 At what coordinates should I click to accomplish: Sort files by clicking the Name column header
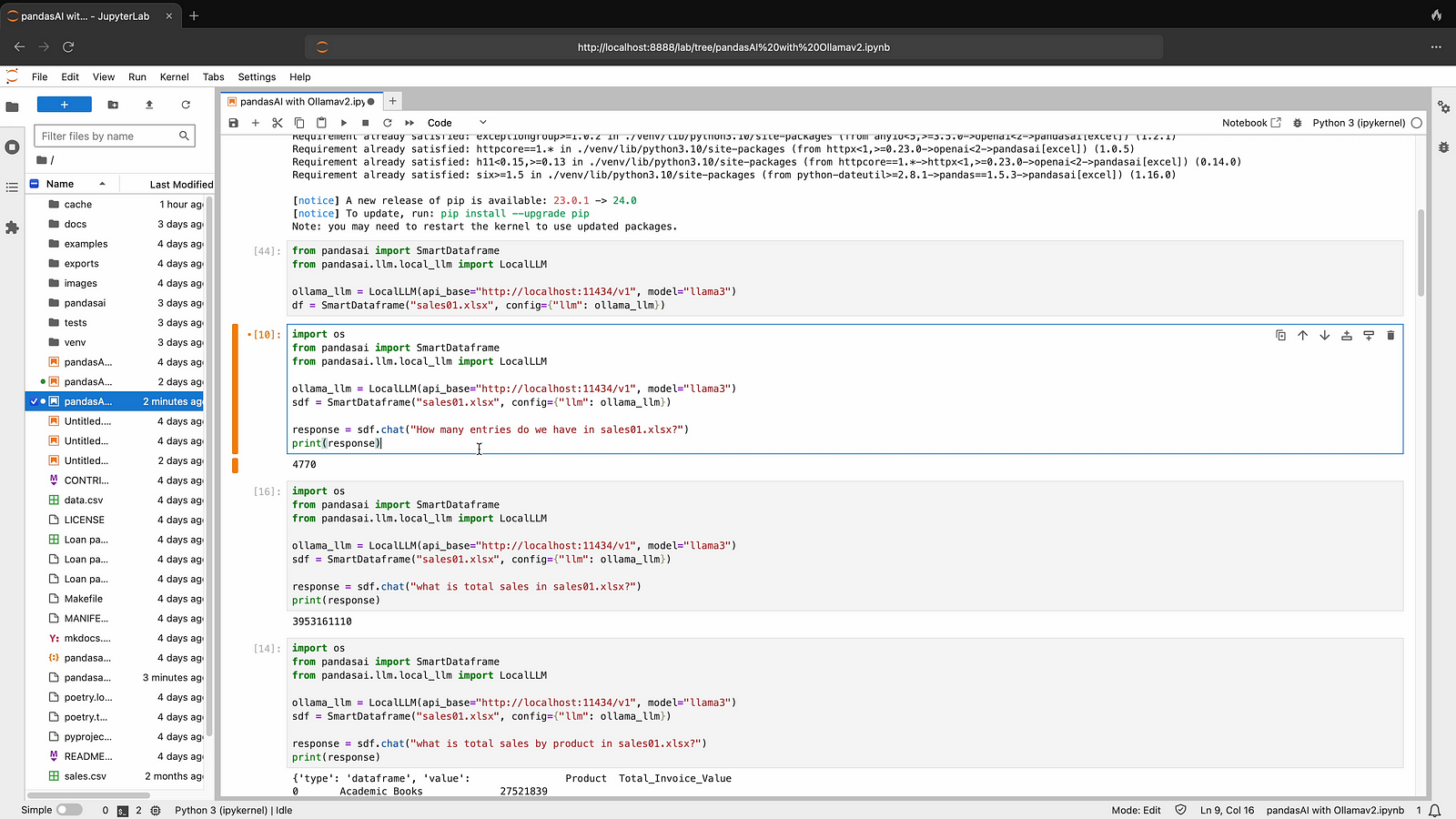click(x=60, y=184)
